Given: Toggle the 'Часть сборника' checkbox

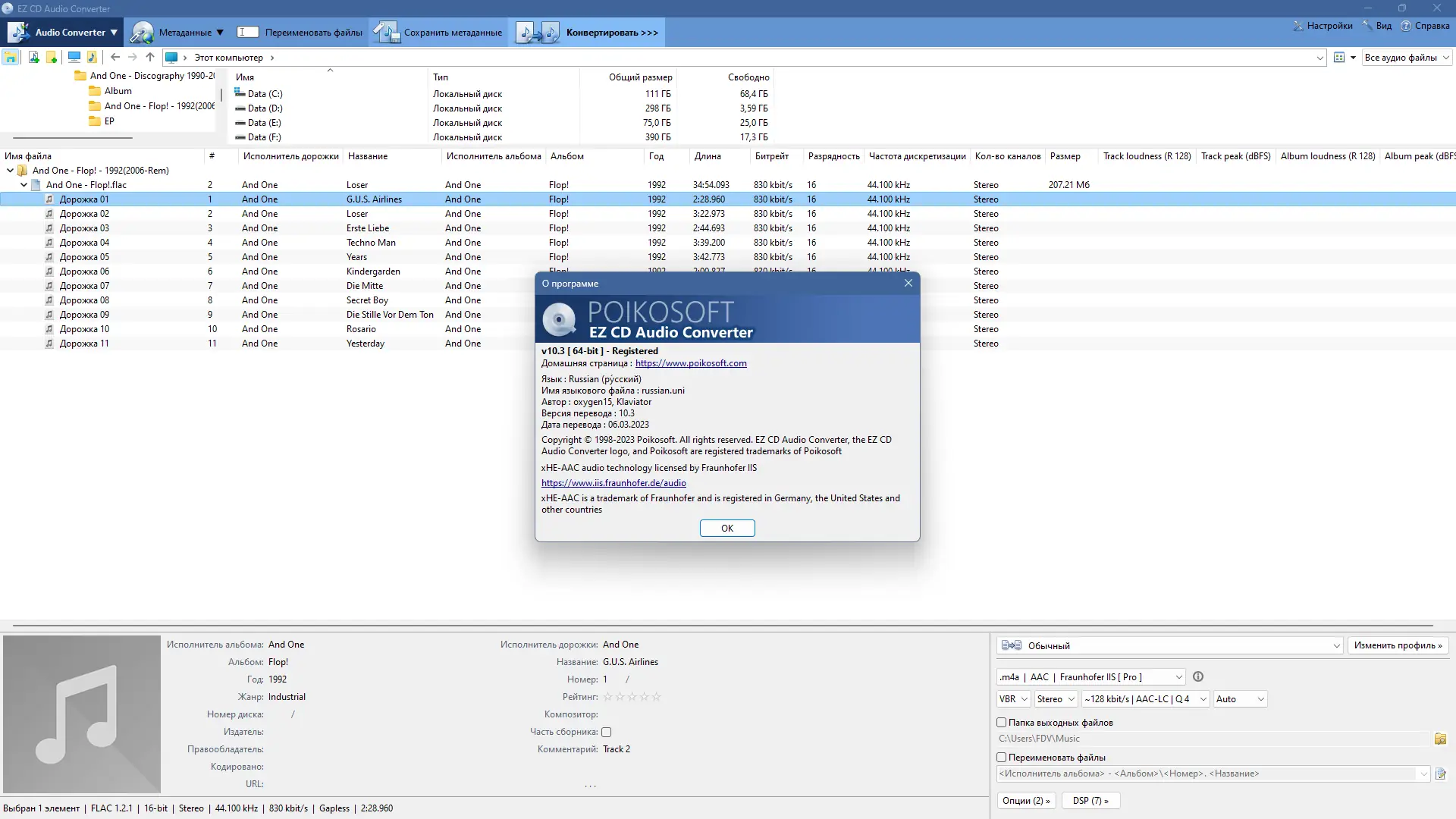Looking at the screenshot, I should point(607,733).
